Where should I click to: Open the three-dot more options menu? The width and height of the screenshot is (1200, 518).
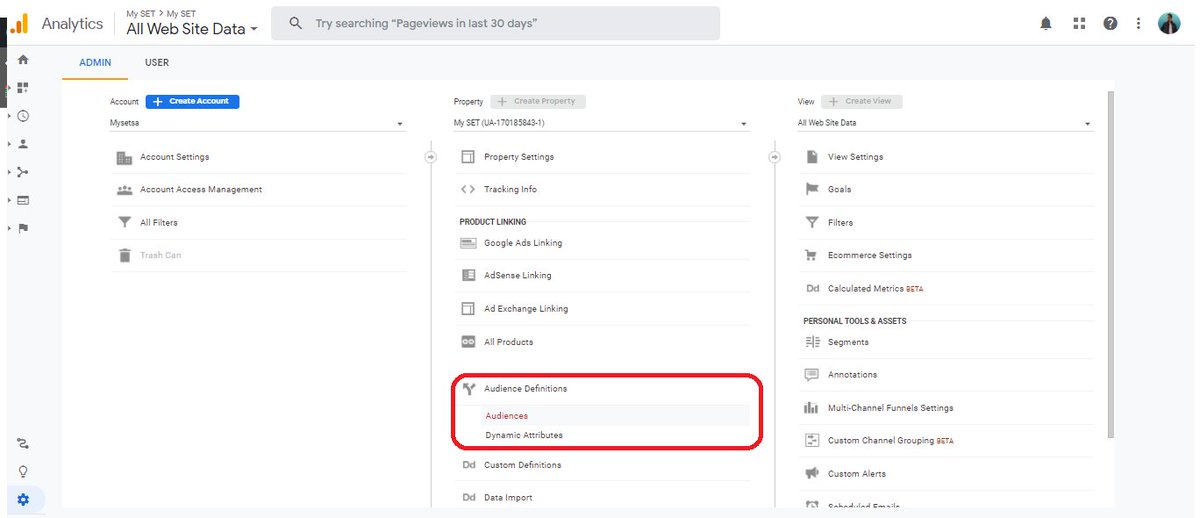click(1139, 23)
